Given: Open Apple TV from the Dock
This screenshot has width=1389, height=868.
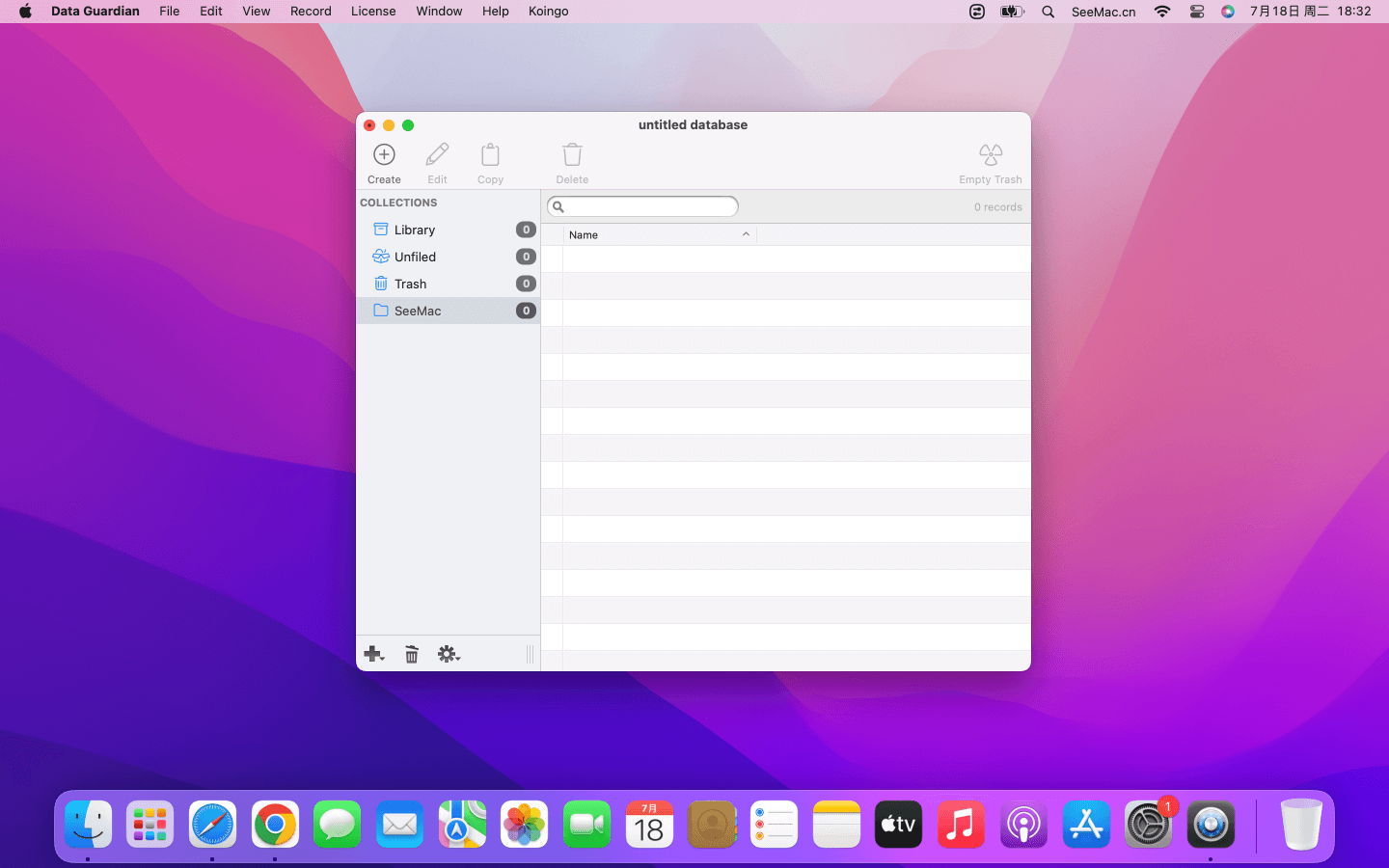Looking at the screenshot, I should 898,825.
